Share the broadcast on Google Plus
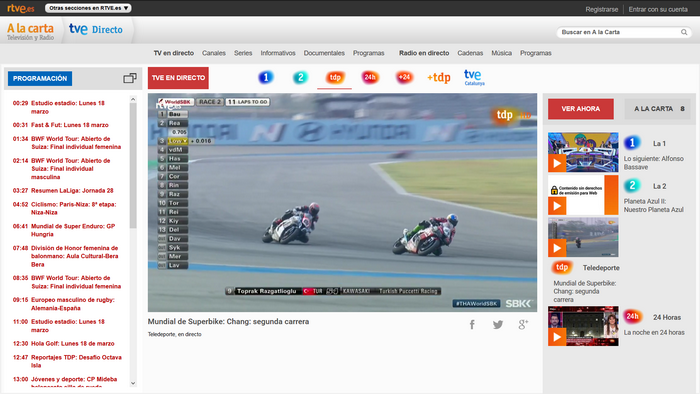Image resolution: width=700 pixels, height=394 pixels. point(523,325)
